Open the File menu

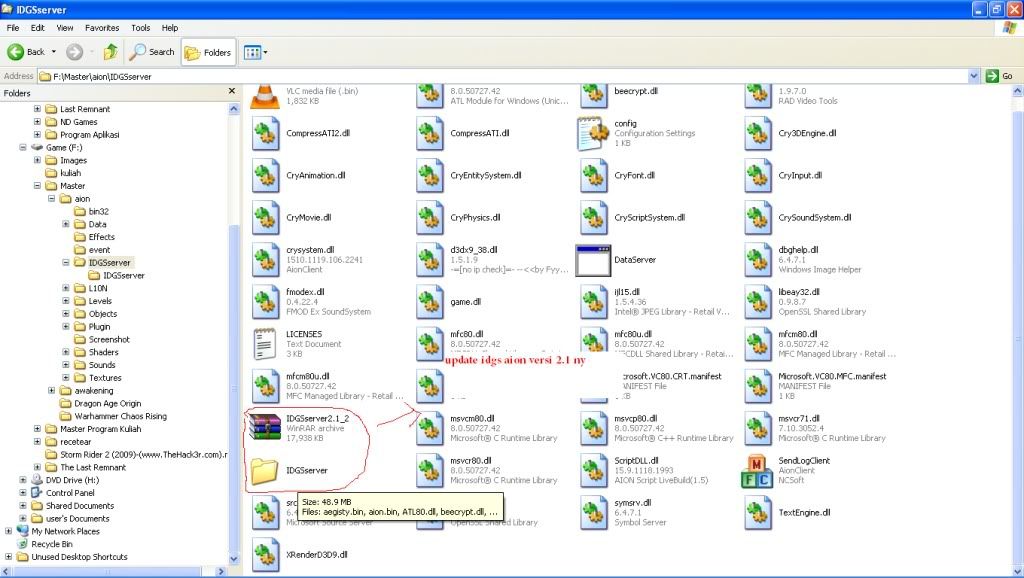pyautogui.click(x=13, y=27)
